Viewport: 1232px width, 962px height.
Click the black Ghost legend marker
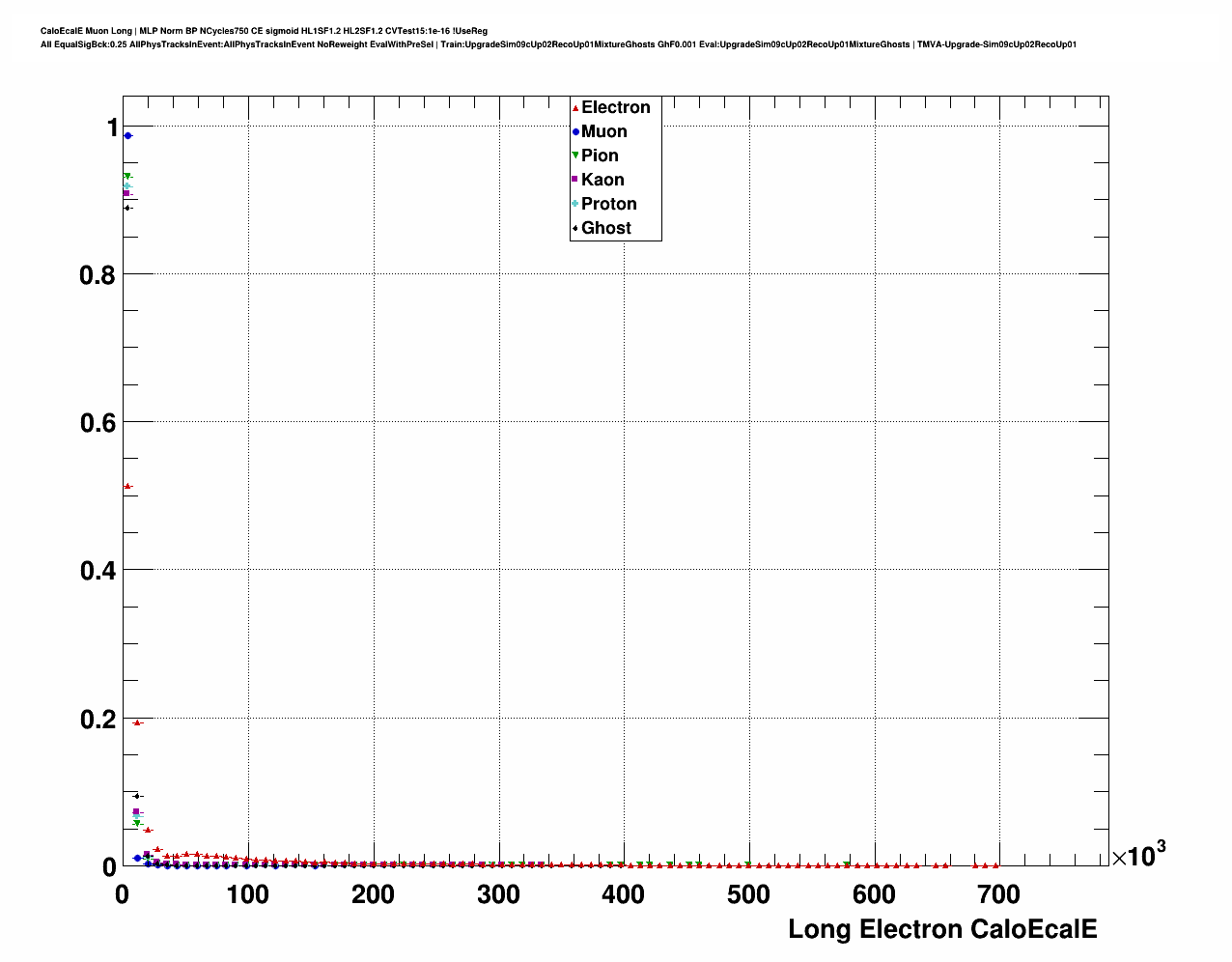[x=575, y=229]
